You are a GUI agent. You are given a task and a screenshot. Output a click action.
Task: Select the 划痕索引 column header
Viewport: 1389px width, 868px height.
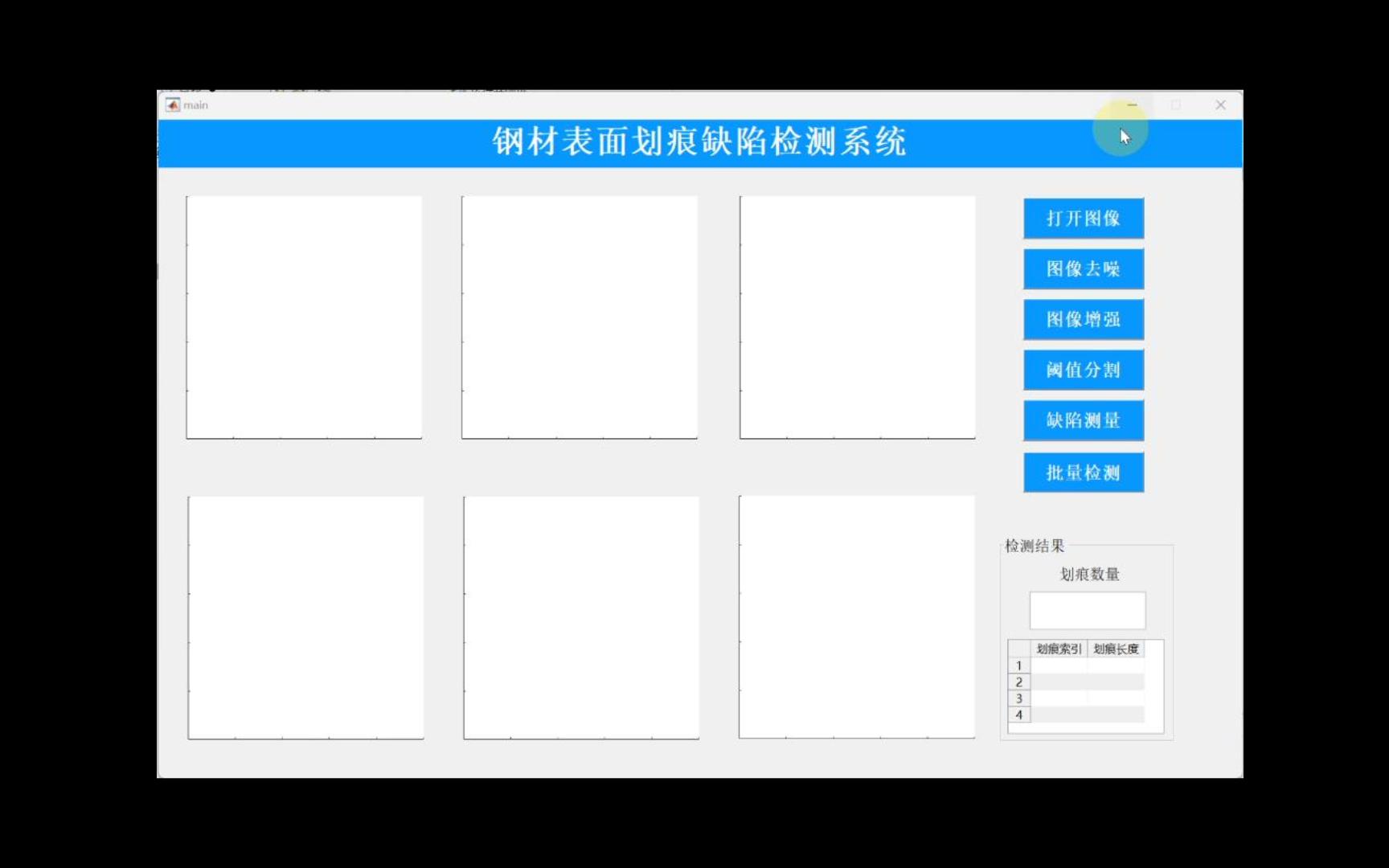pos(1059,649)
